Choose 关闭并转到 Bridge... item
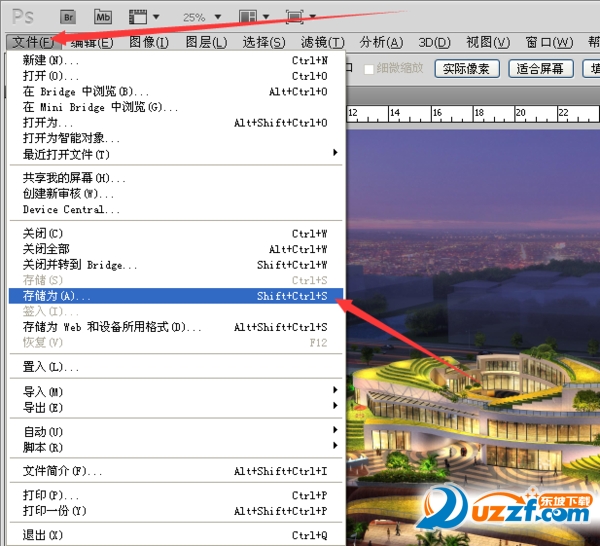This screenshot has height=546, width=600. (x=176, y=265)
